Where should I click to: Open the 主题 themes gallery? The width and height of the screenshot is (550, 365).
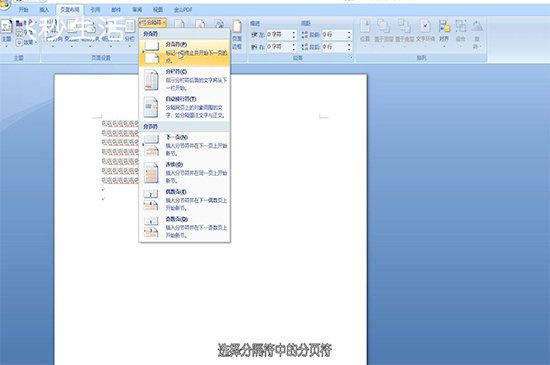click(6, 33)
